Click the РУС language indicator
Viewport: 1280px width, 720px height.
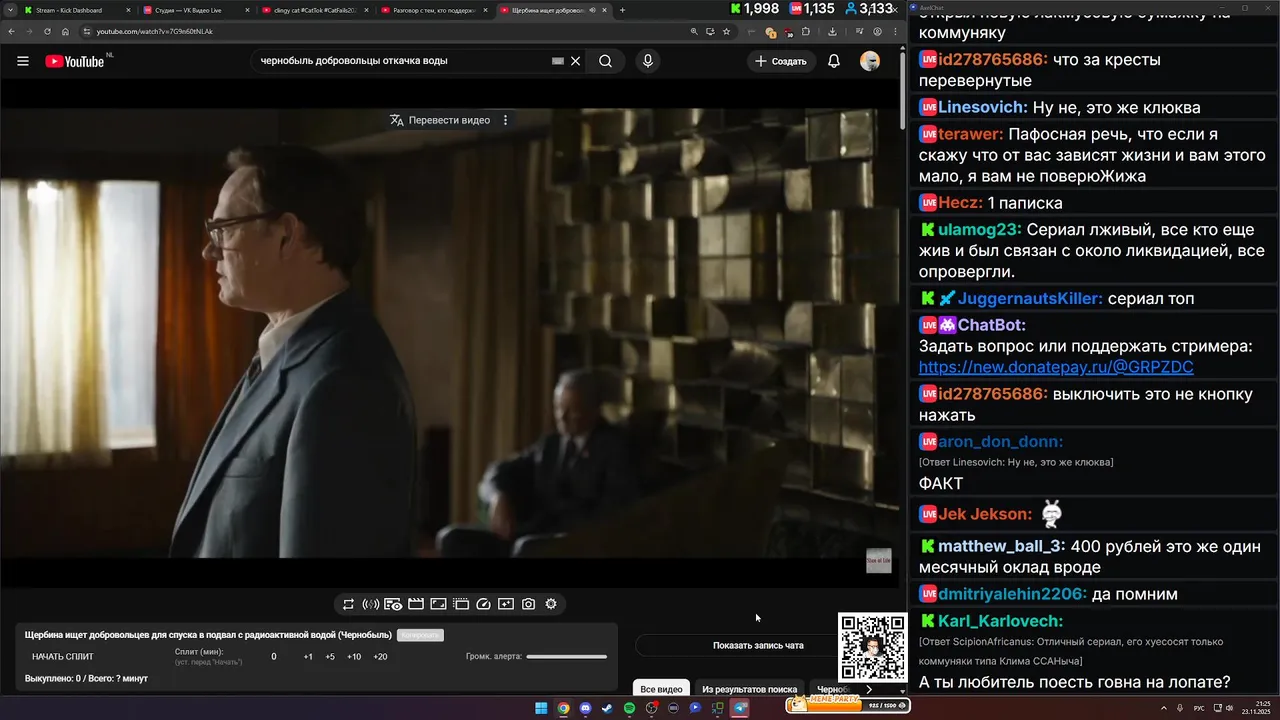1199,708
